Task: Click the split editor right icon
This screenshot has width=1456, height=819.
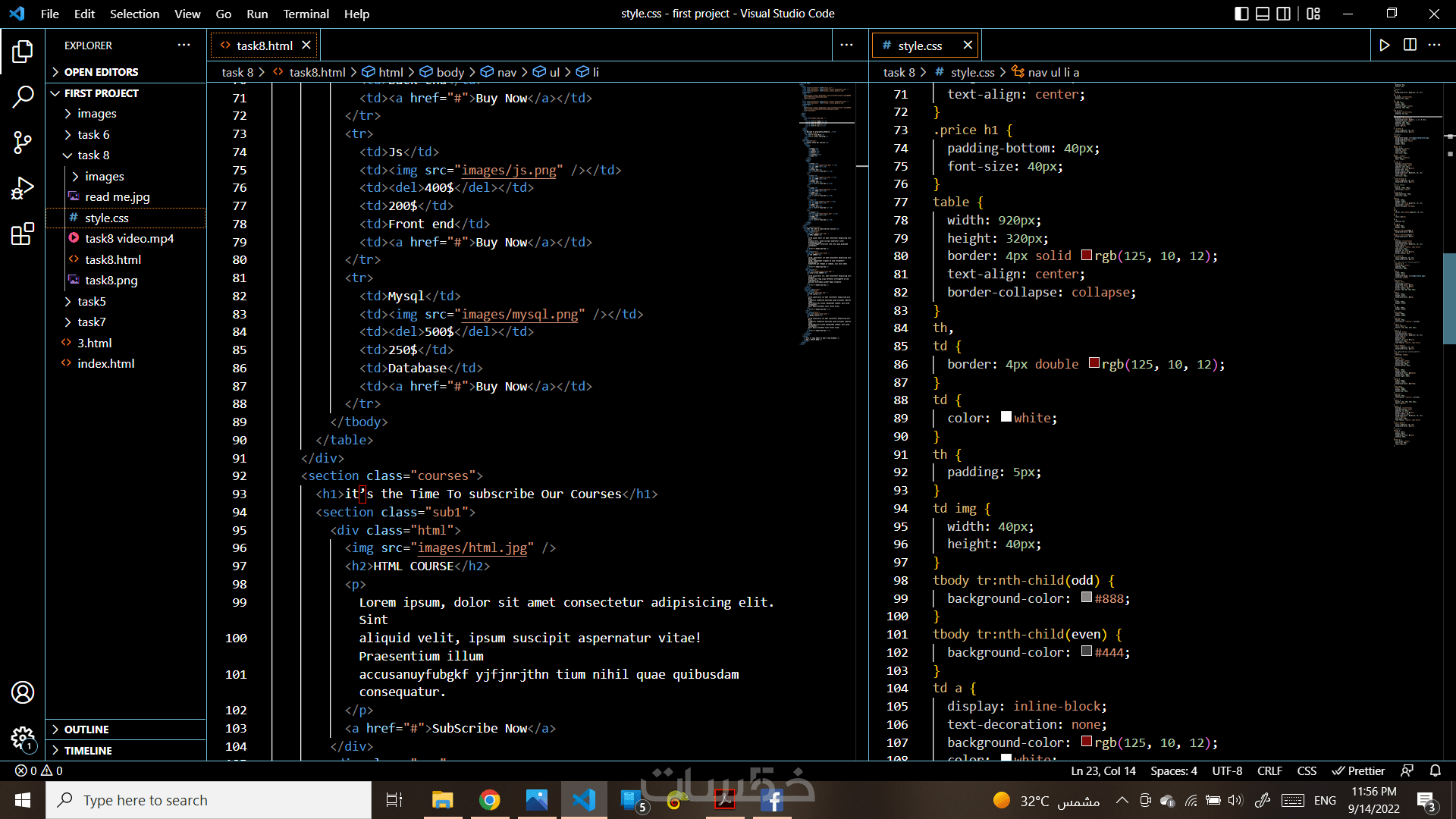Action: tap(1410, 45)
